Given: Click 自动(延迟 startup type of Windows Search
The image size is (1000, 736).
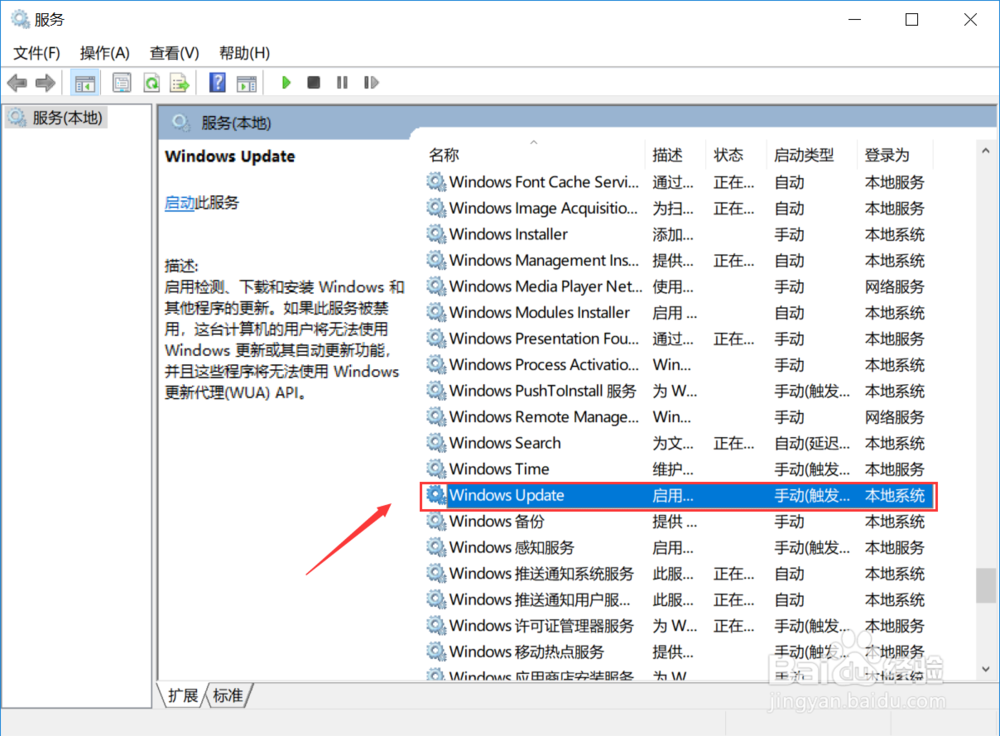Looking at the screenshot, I should pyautogui.click(x=812, y=443).
